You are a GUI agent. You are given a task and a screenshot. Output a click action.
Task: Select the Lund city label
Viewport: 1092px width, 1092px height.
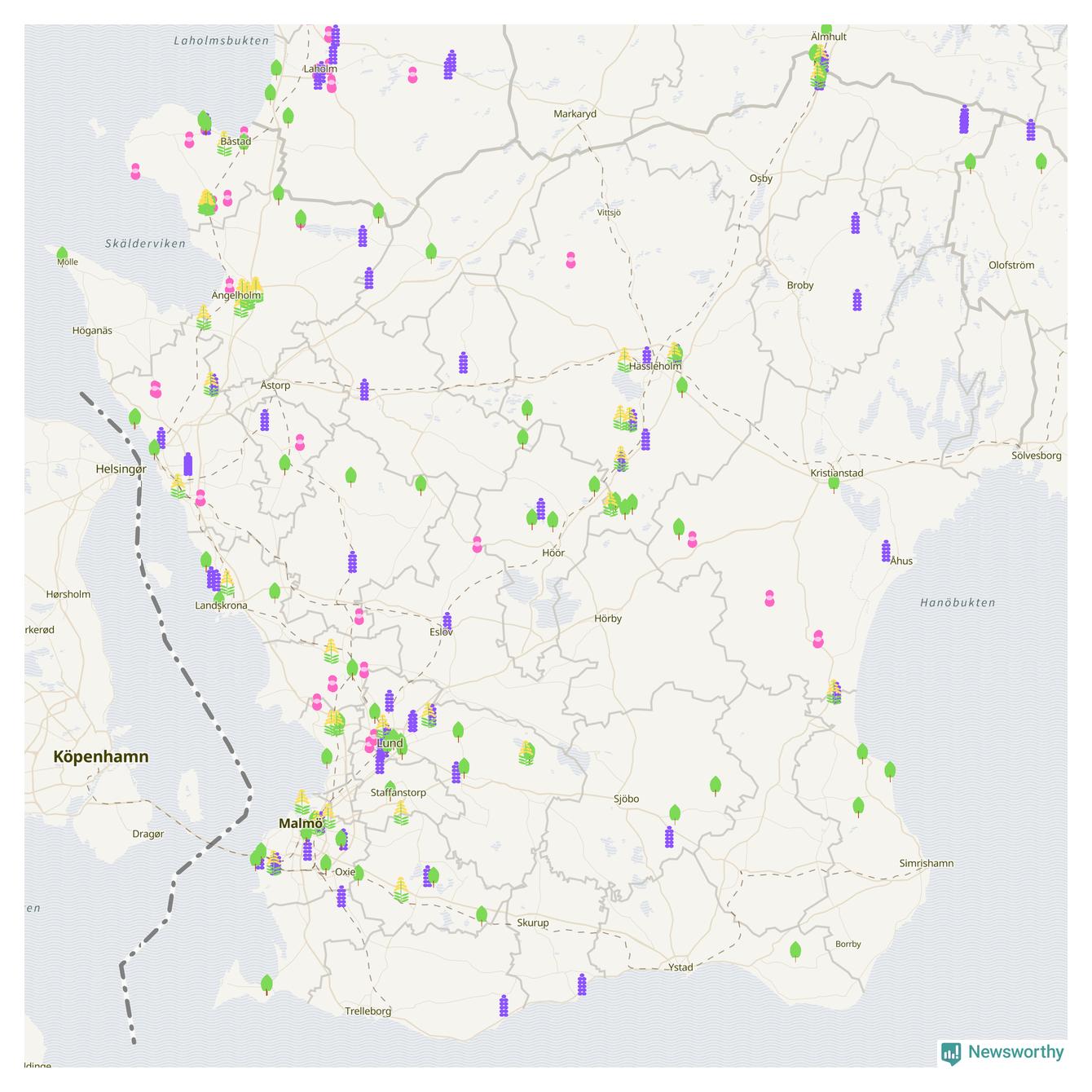pyautogui.click(x=390, y=743)
